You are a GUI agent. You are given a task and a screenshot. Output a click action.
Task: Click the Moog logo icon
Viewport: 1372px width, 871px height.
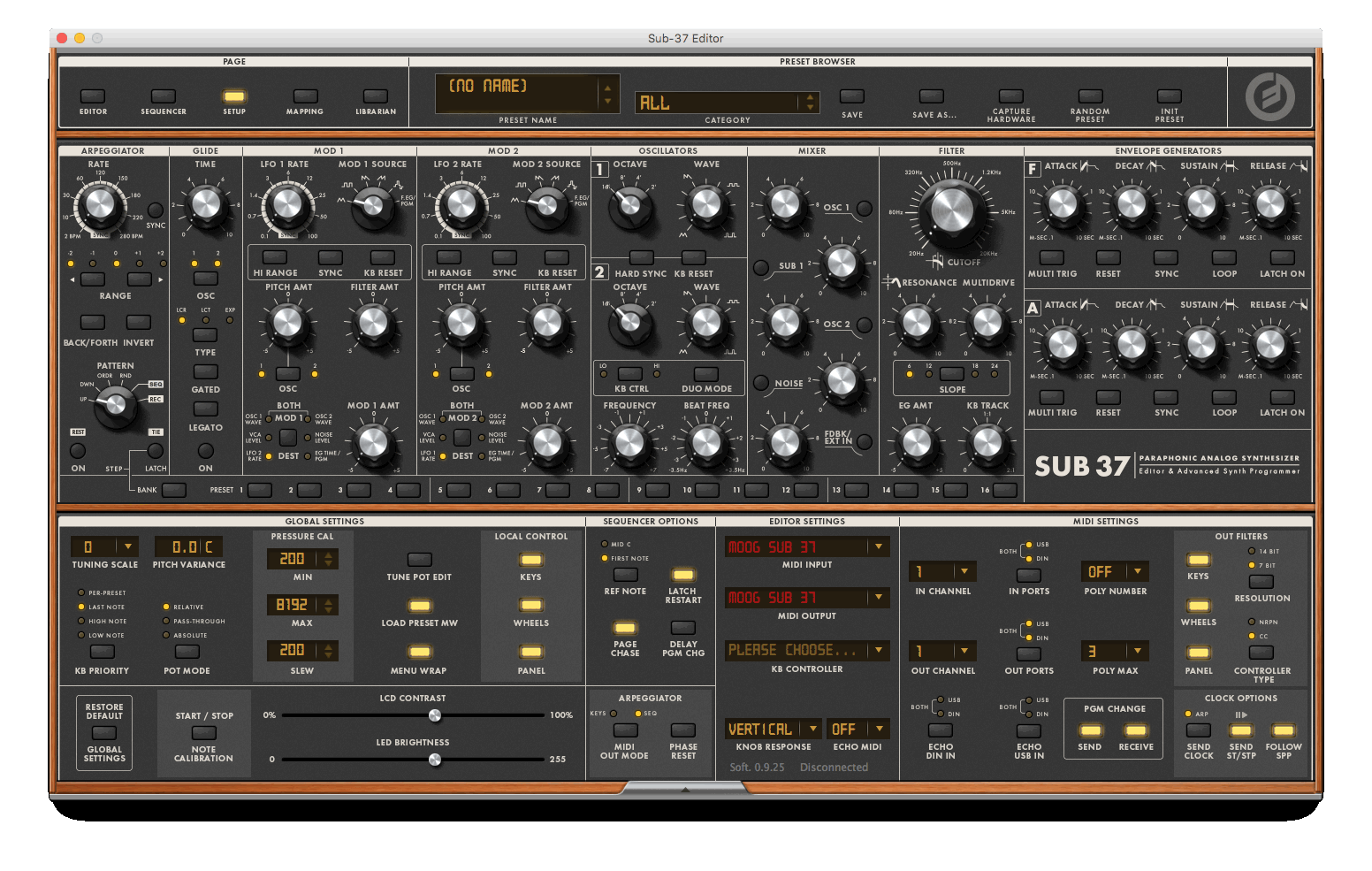tap(1269, 96)
